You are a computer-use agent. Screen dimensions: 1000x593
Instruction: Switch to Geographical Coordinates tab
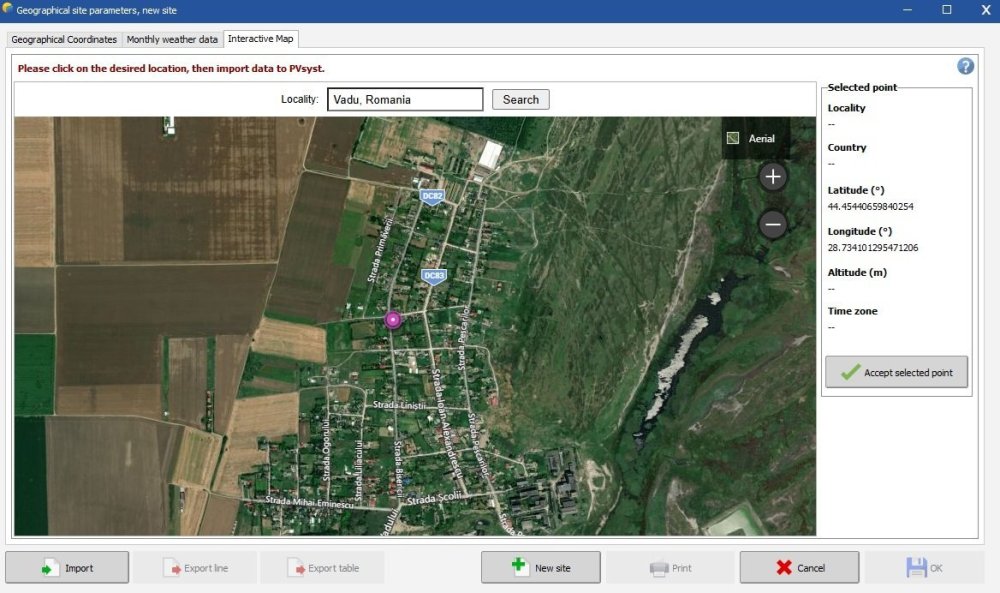(x=64, y=39)
